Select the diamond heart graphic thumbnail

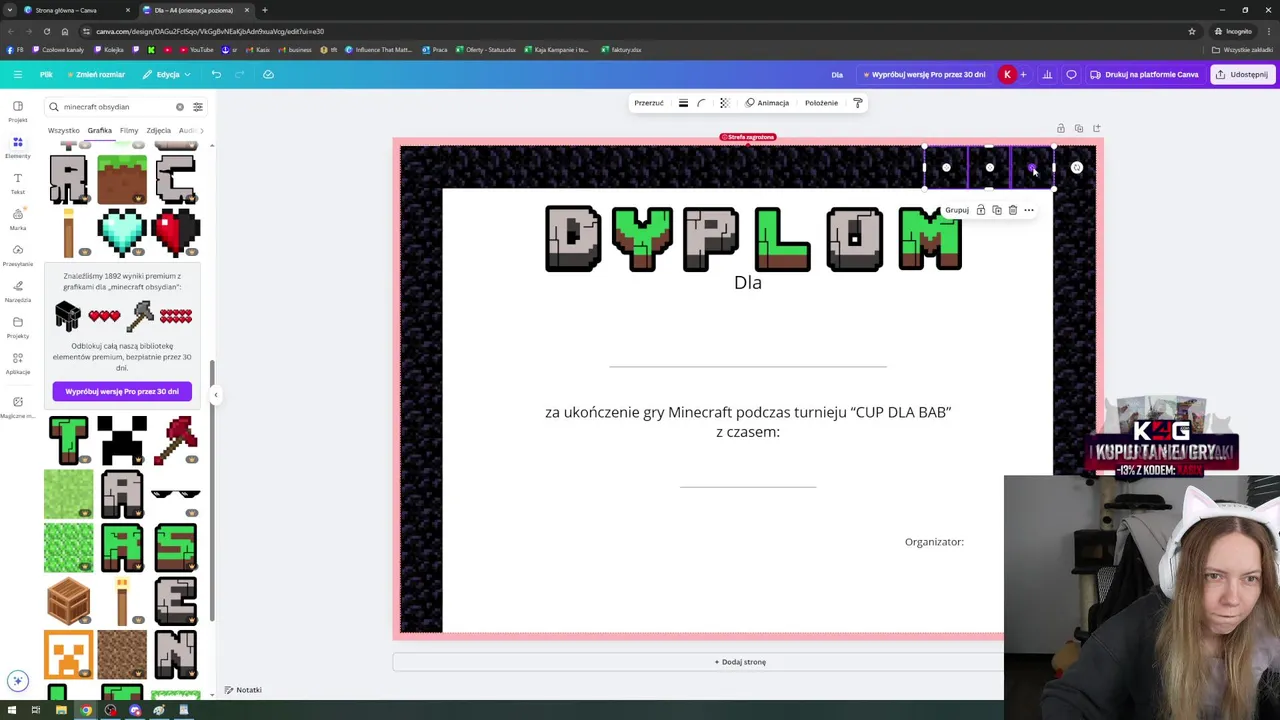pyautogui.click(x=122, y=232)
